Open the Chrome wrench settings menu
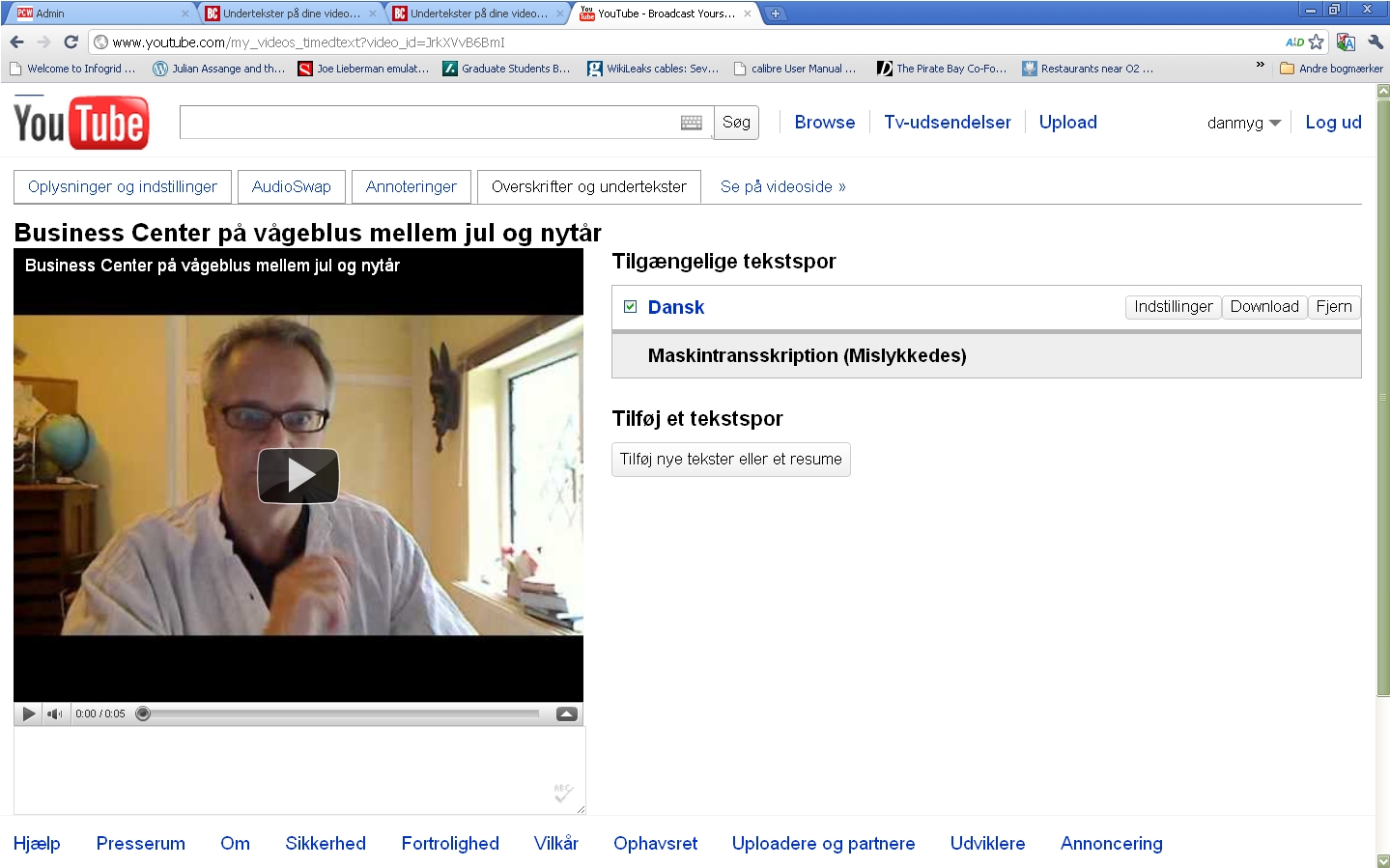1390x868 pixels. pos(1376,42)
